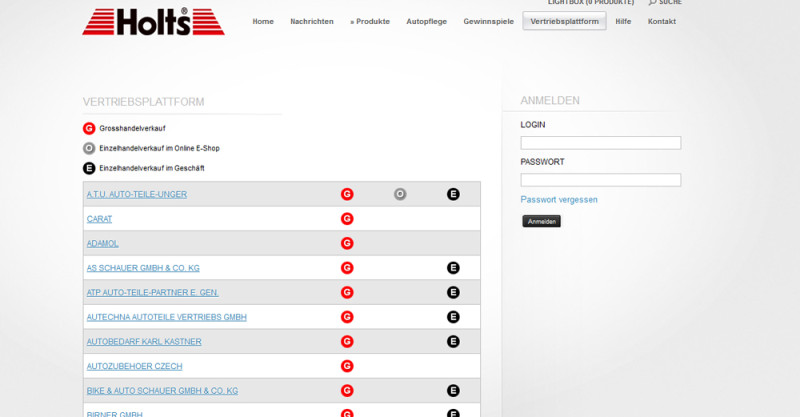Image resolution: width=800 pixels, height=417 pixels.
Task: Click E icon in Bike & Auto Schauer row
Action: click(x=453, y=390)
